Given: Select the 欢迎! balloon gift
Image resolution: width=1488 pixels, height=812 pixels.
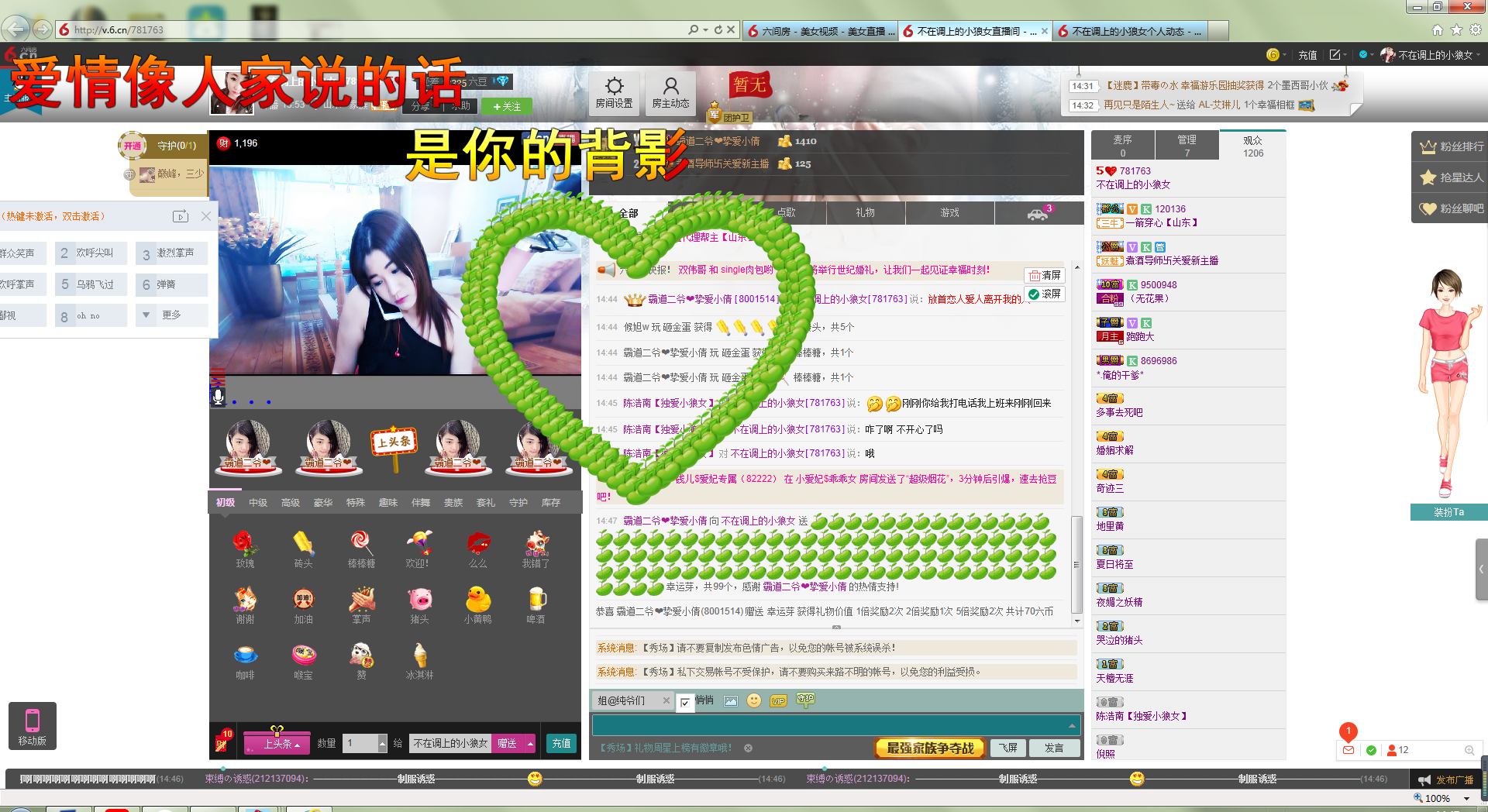Looking at the screenshot, I should (x=418, y=549).
